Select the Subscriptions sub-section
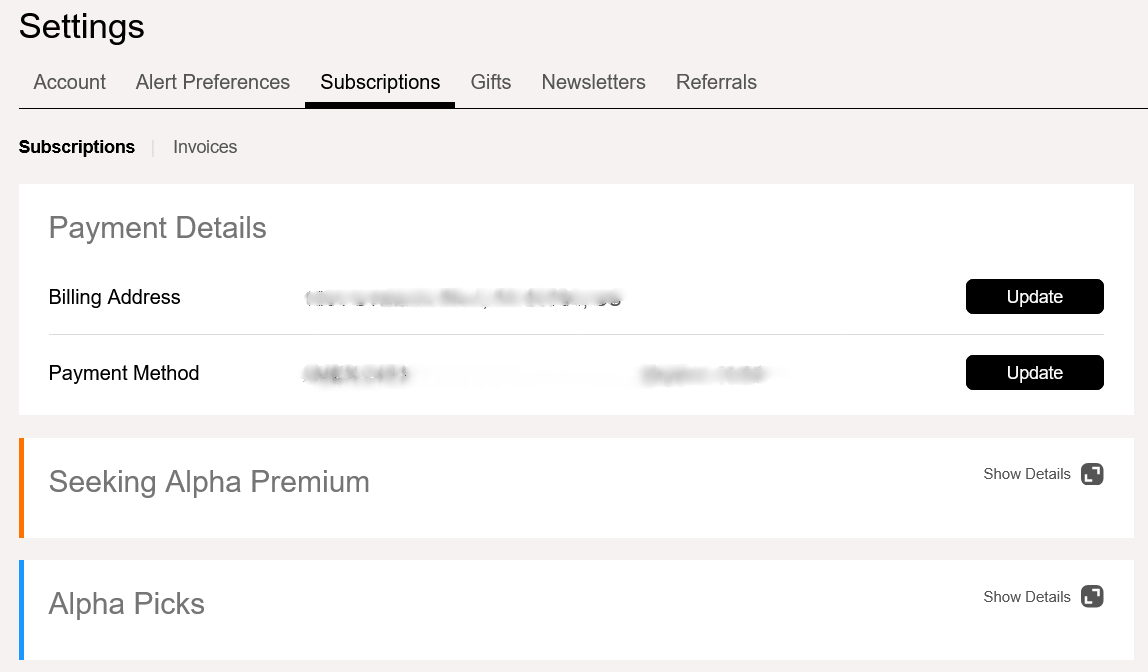The width and height of the screenshot is (1148, 672). [x=77, y=146]
